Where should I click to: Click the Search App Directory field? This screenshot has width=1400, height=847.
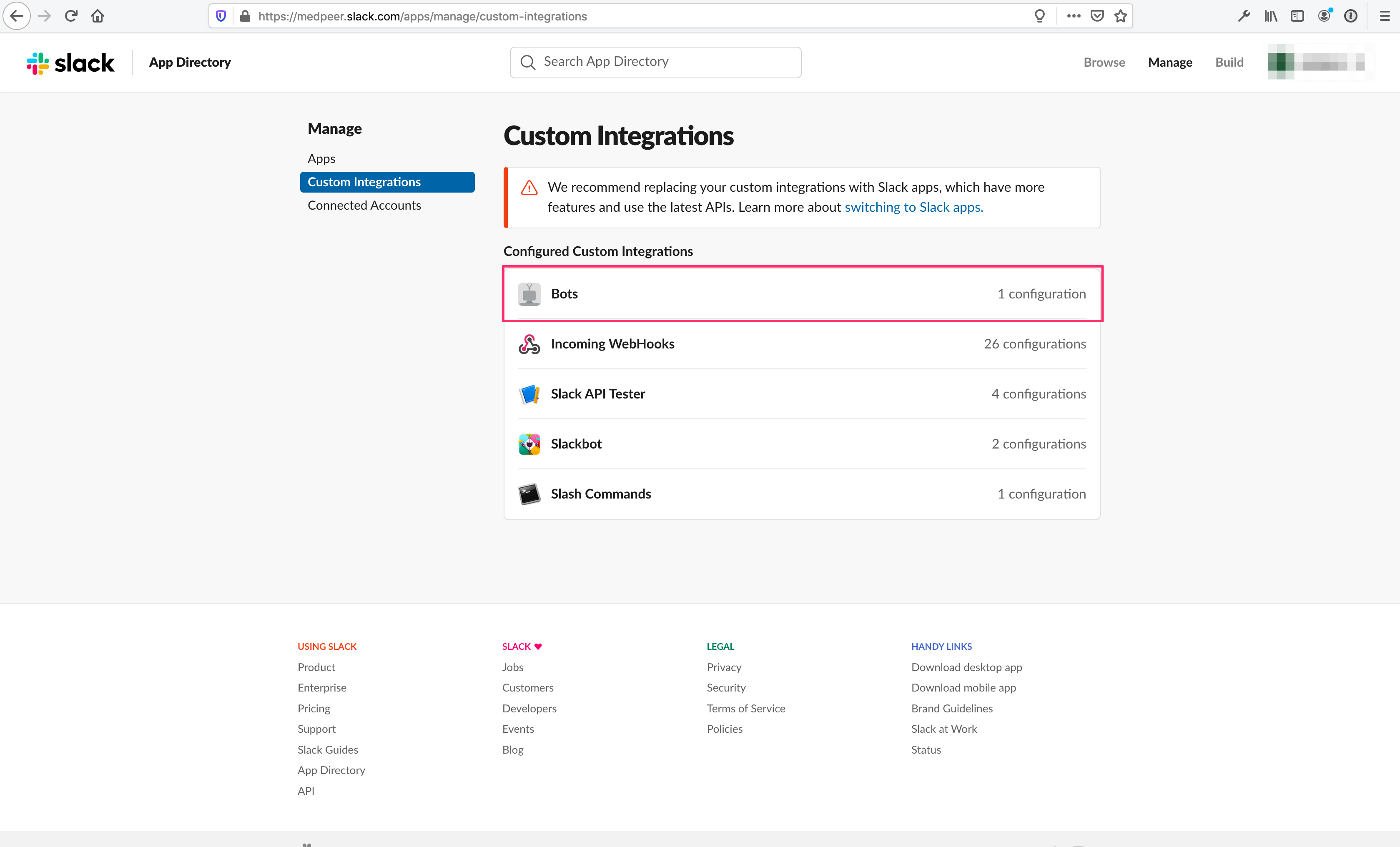655,63
